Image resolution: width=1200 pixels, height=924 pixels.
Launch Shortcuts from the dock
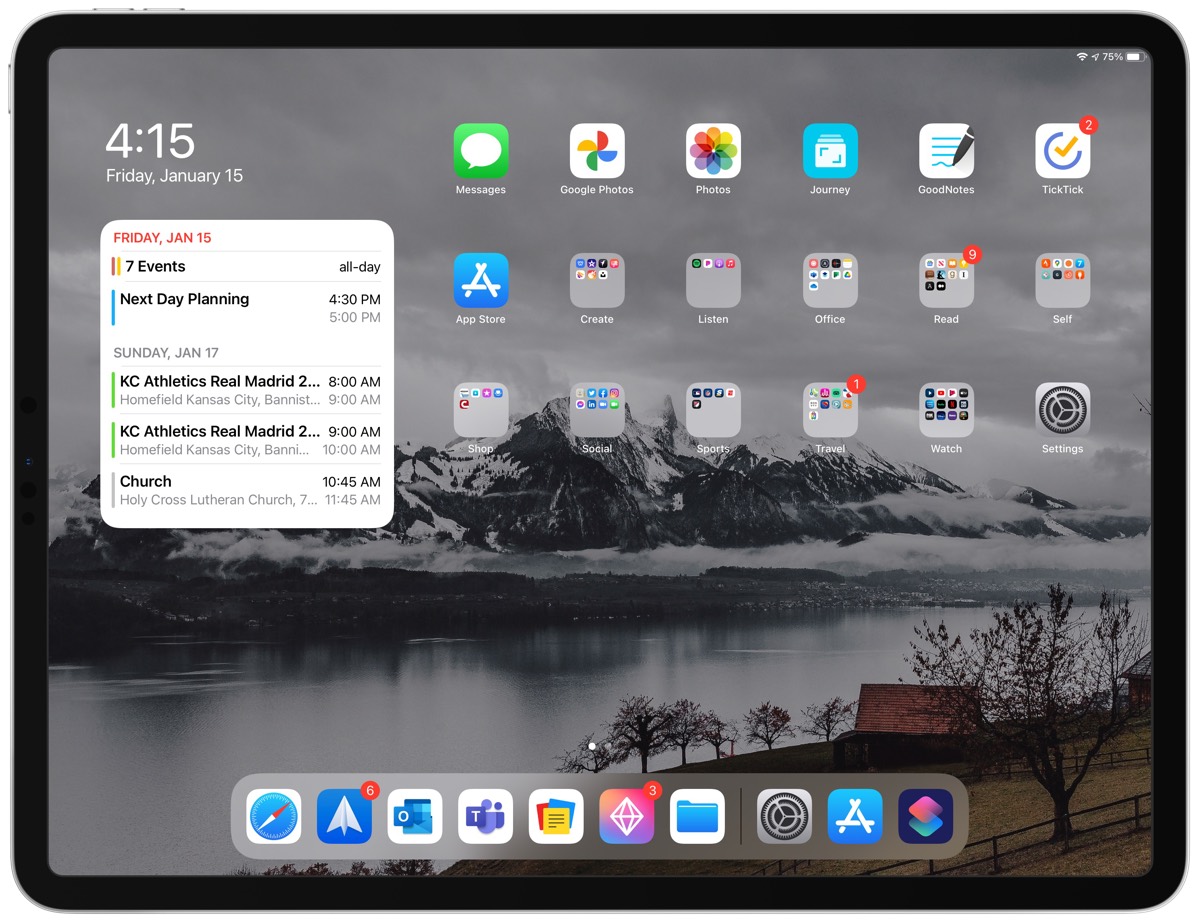point(925,816)
